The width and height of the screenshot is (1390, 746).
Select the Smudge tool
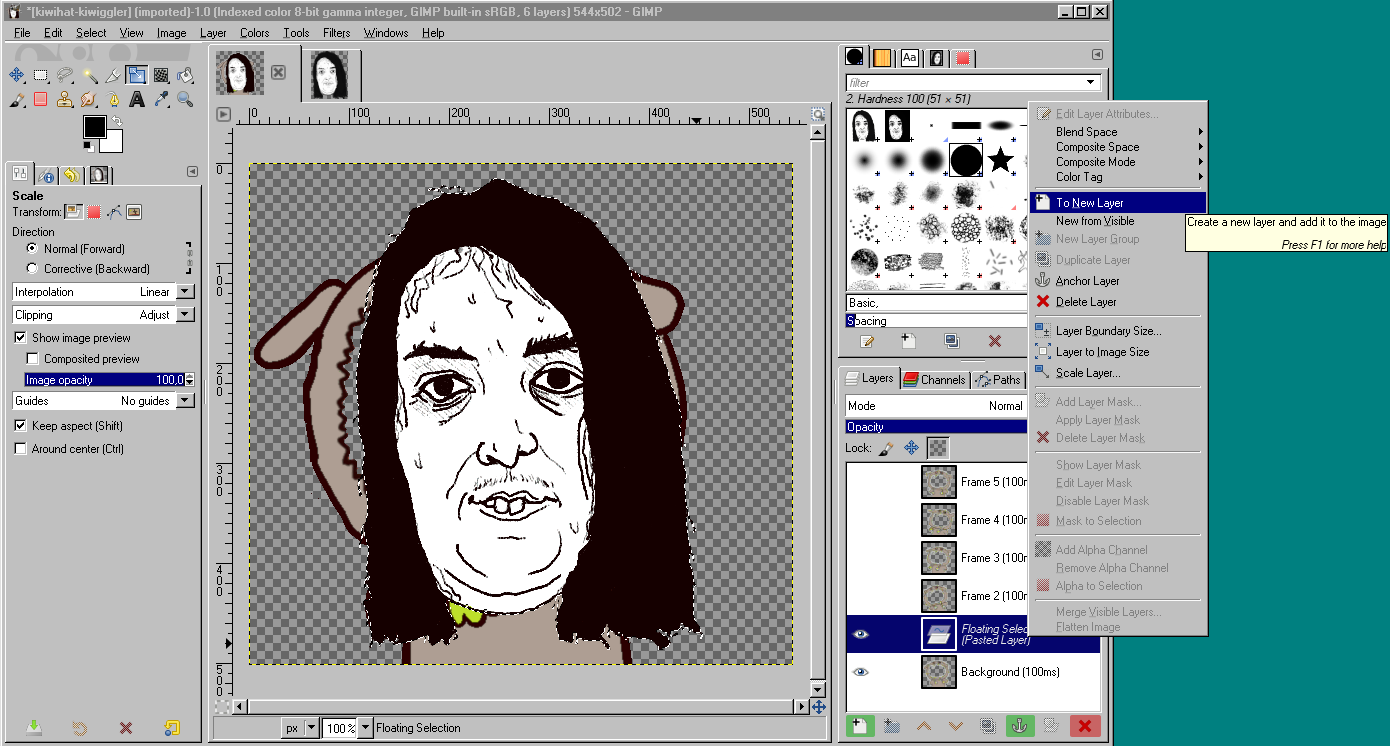[89, 99]
